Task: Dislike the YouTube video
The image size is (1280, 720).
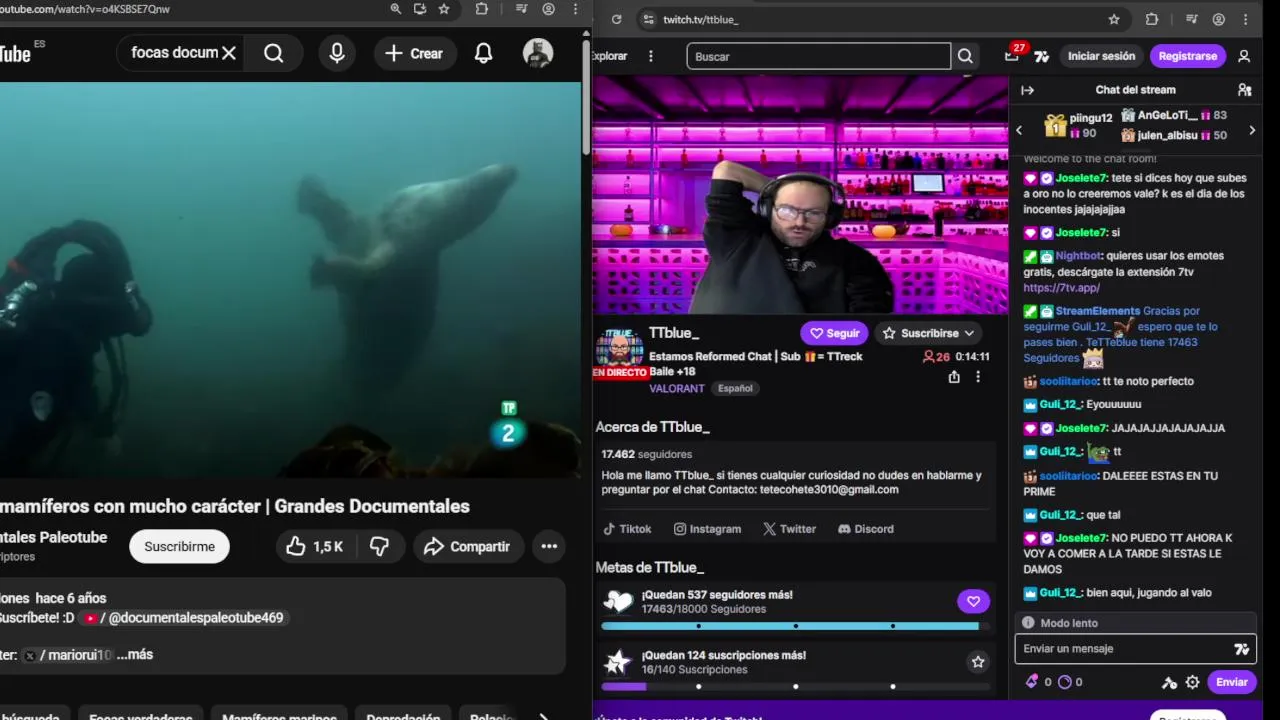Action: pyautogui.click(x=379, y=547)
